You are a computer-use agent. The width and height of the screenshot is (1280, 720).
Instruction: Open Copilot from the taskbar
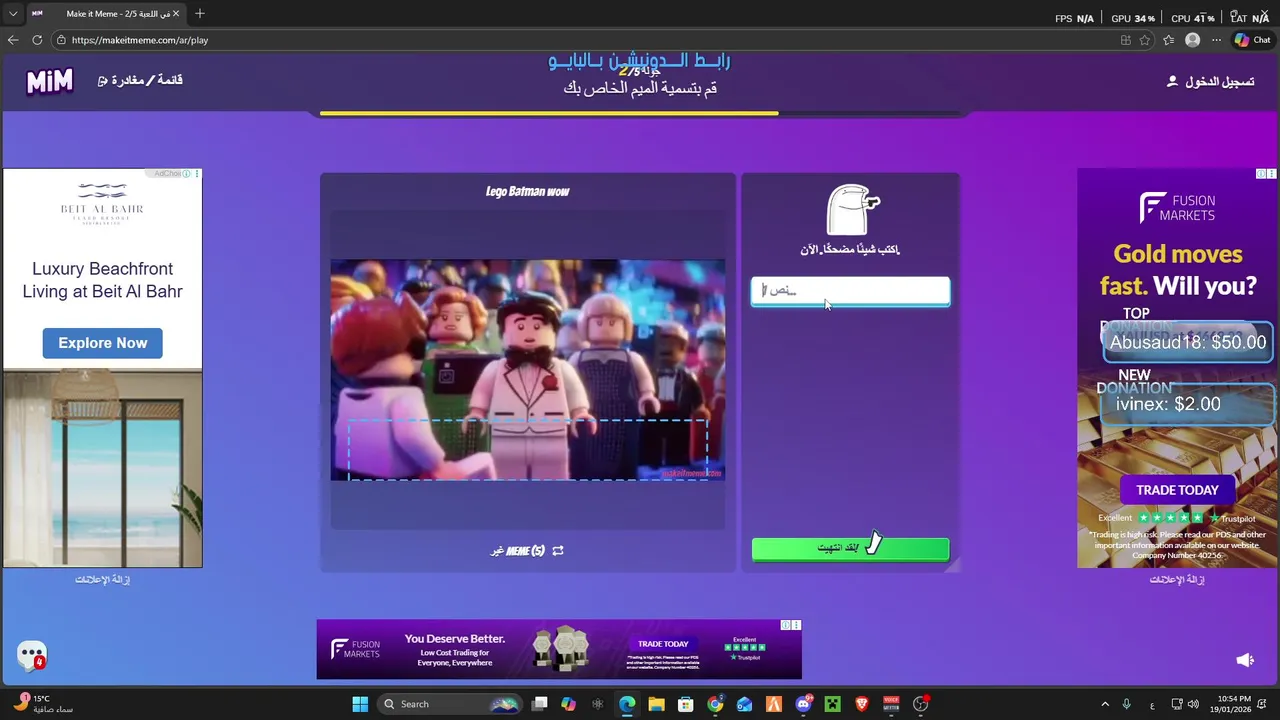pos(569,704)
